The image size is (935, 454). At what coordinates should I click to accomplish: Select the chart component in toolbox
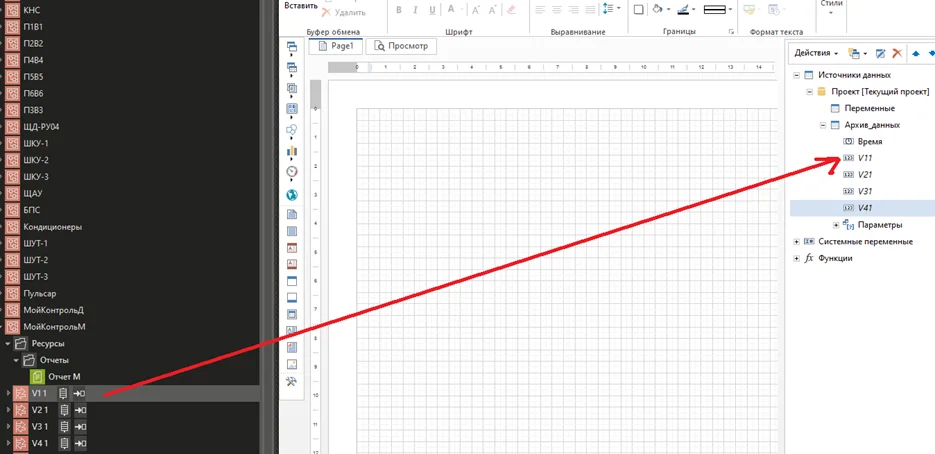(292, 152)
